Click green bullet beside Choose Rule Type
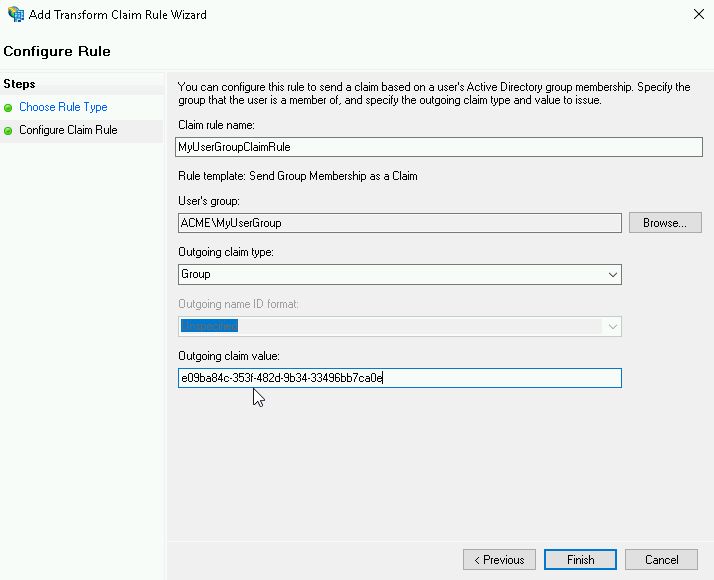 8,108
